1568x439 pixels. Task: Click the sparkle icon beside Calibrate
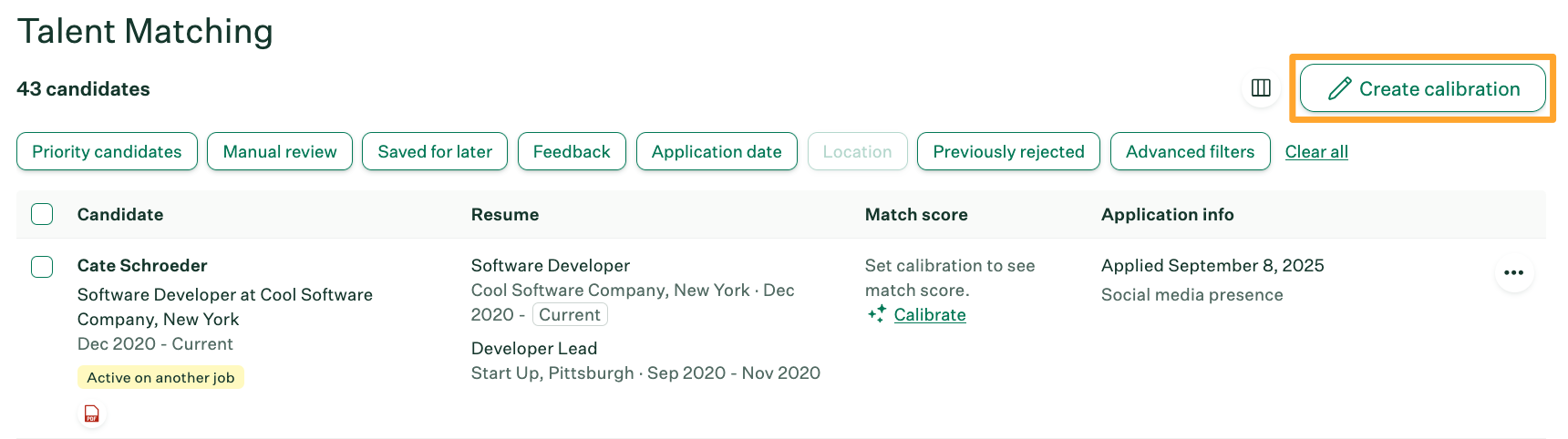(x=877, y=314)
